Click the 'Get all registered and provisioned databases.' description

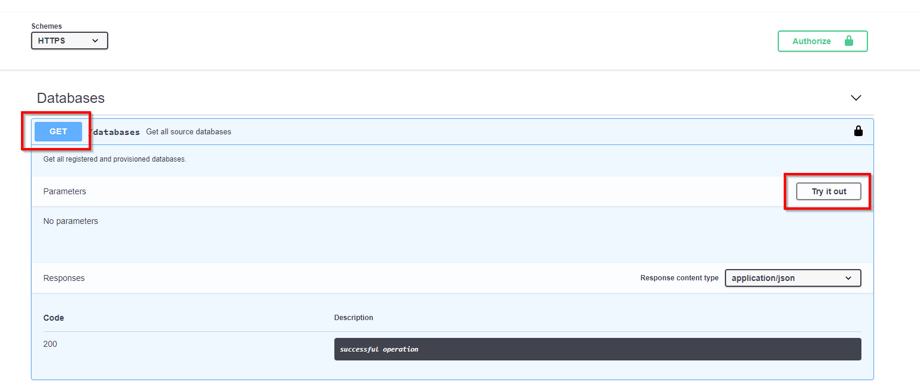(114, 159)
